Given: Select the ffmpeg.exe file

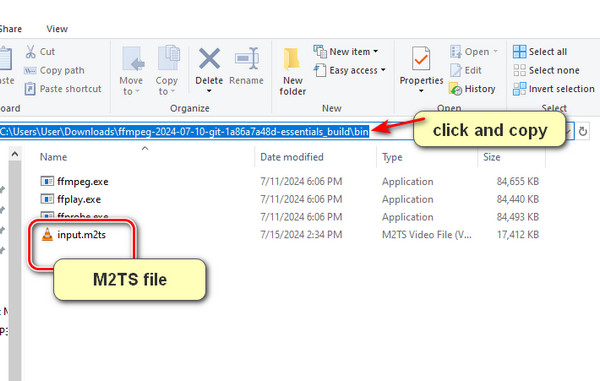Looking at the screenshot, I should pyautogui.click(x=83, y=181).
